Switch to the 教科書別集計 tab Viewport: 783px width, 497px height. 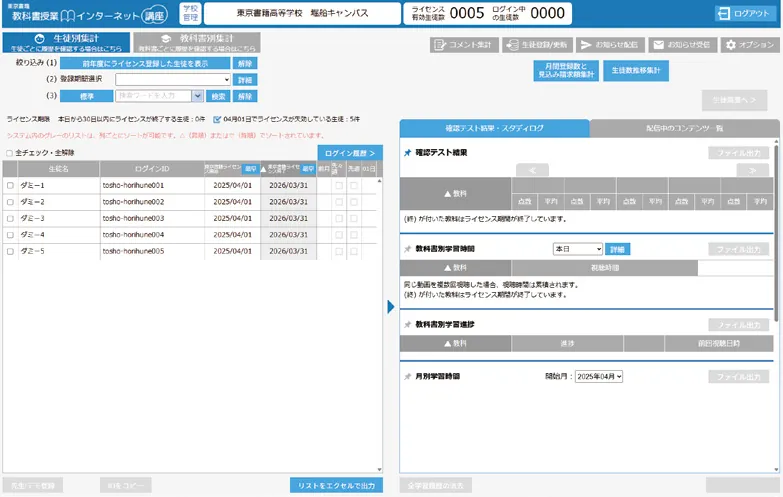pyautogui.click(x=197, y=42)
